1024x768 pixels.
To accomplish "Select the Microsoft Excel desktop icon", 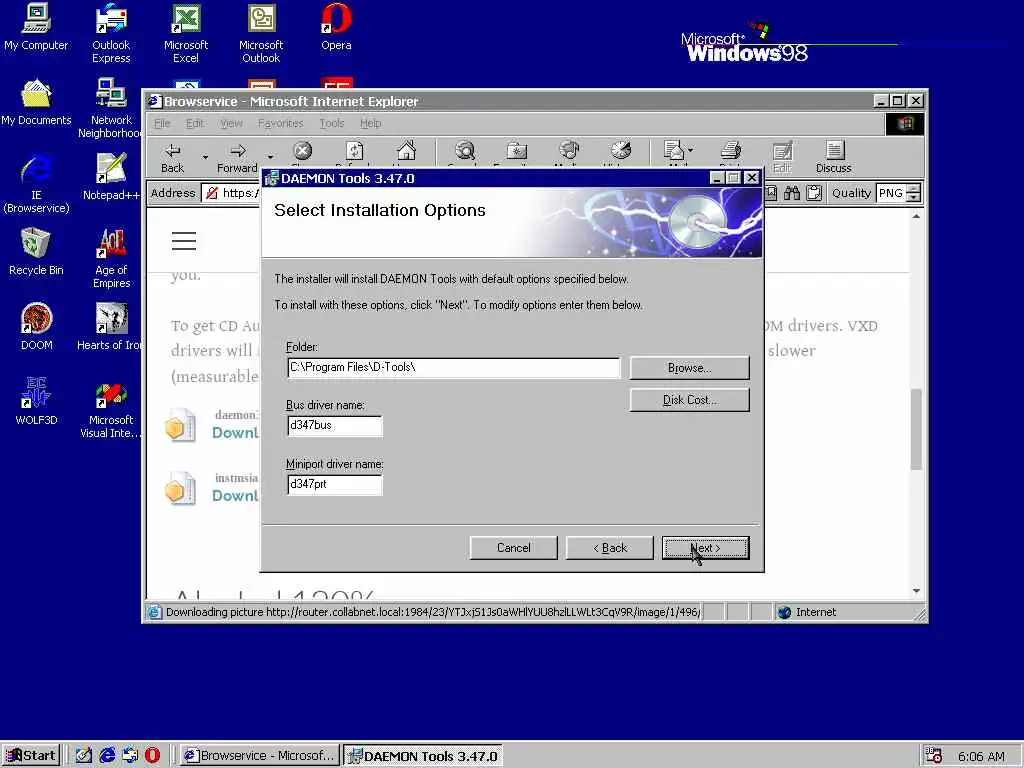I will [x=185, y=33].
